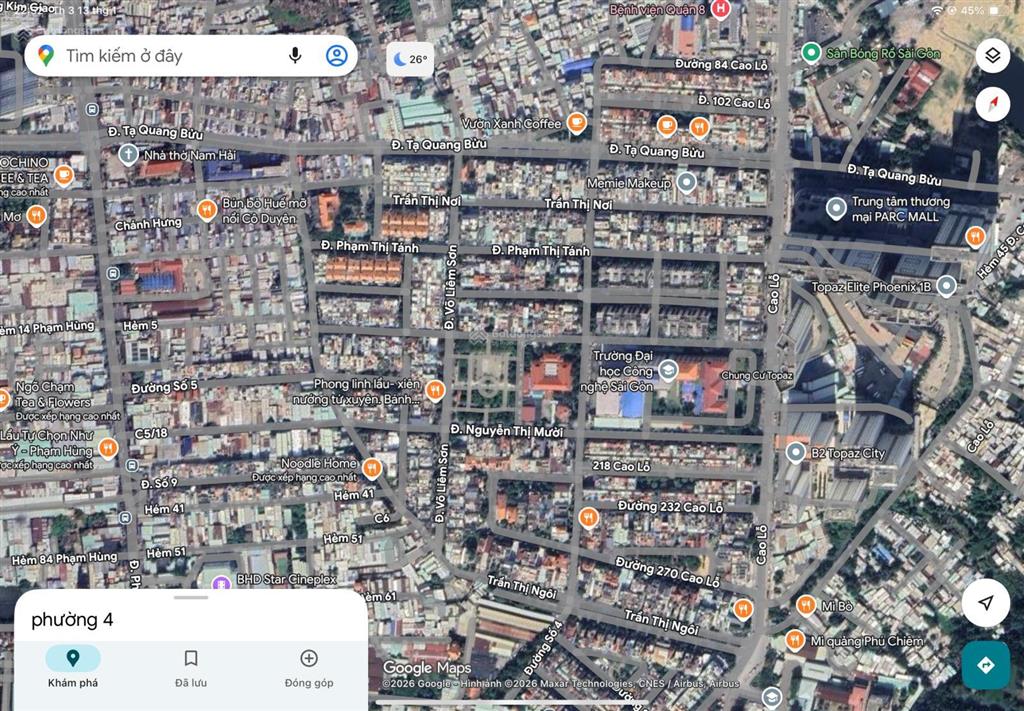The height and width of the screenshot is (711, 1024).
Task: Tap the microphone voice search icon
Action: tap(295, 56)
